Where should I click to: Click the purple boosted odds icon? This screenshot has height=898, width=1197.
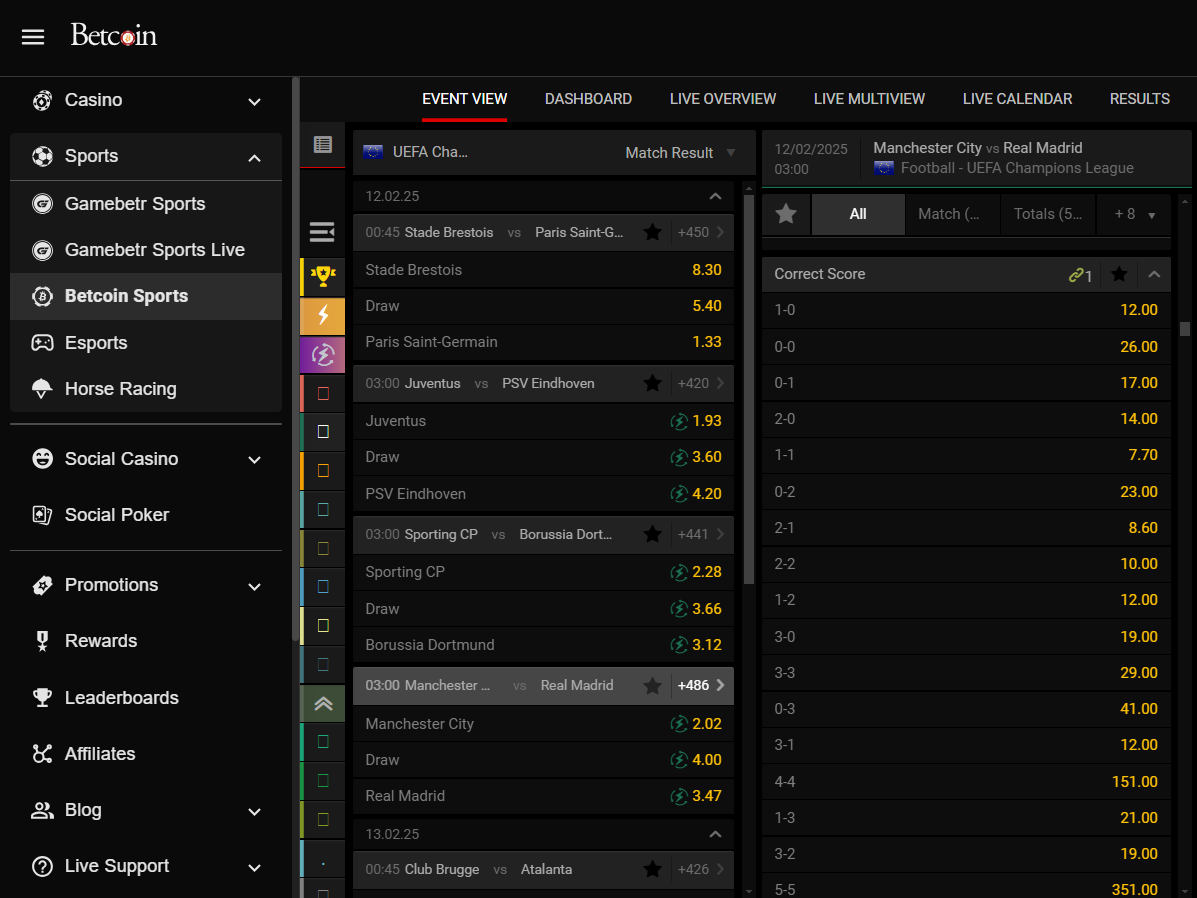pyautogui.click(x=322, y=355)
